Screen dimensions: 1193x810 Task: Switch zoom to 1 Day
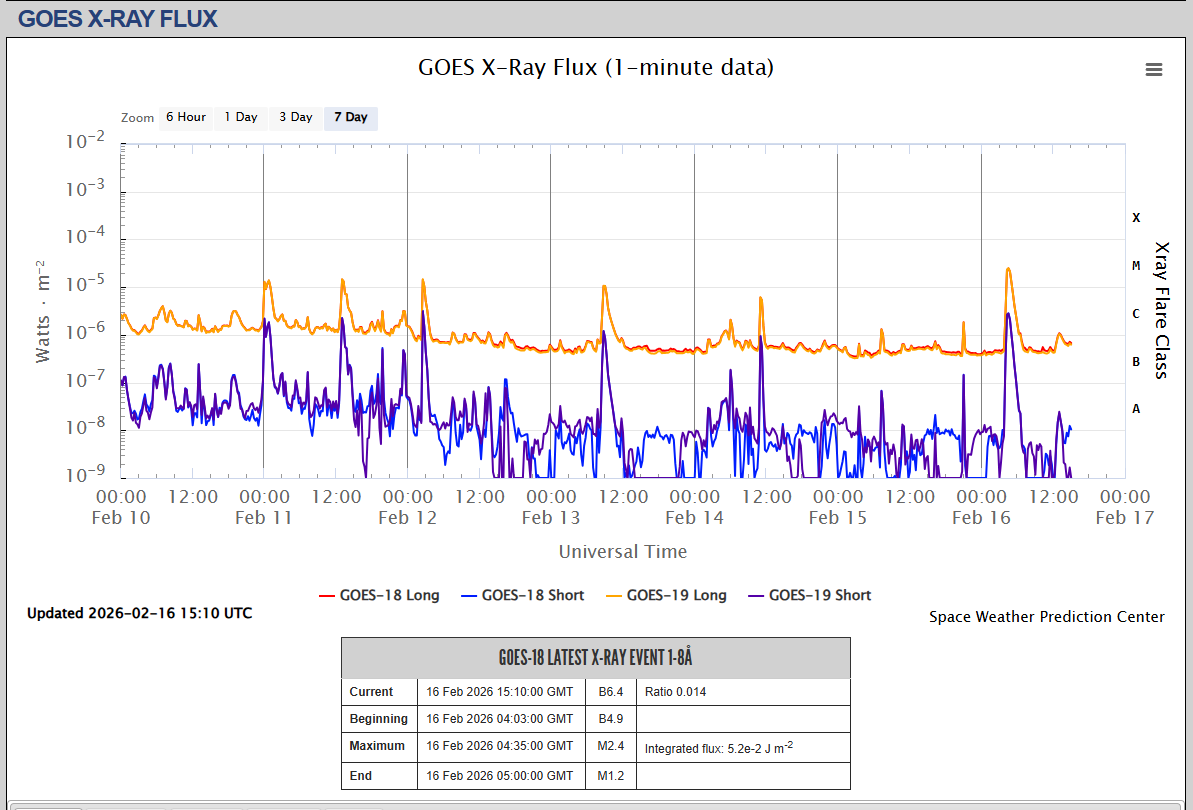point(240,118)
